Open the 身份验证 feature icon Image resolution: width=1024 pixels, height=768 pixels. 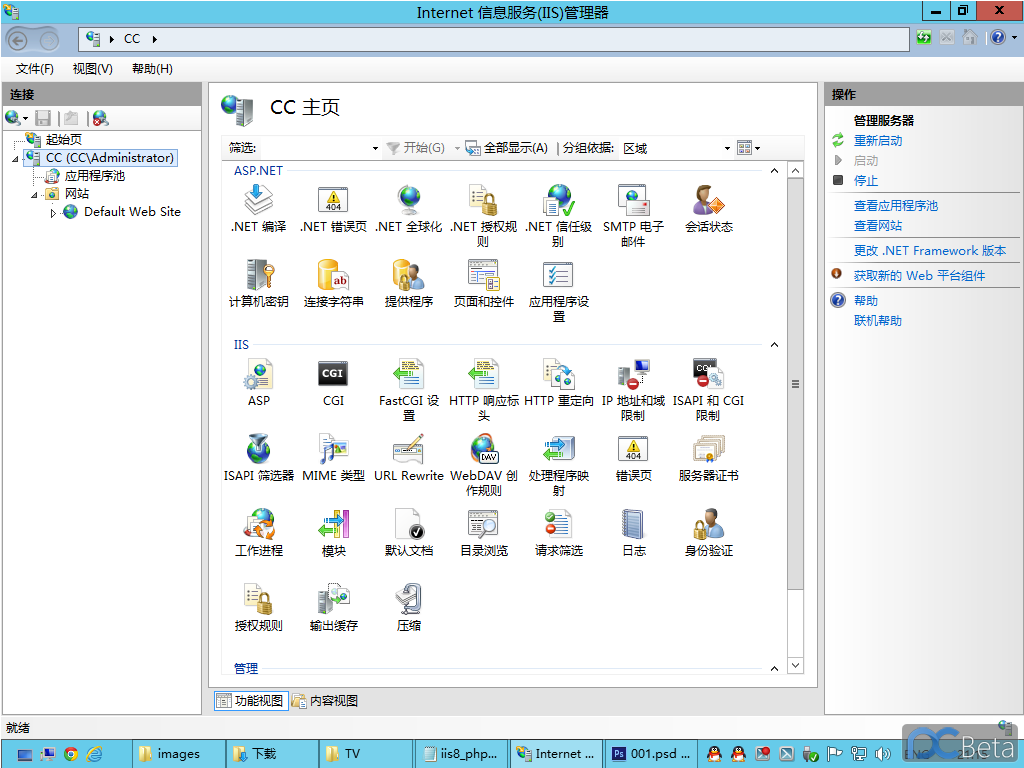click(x=708, y=524)
